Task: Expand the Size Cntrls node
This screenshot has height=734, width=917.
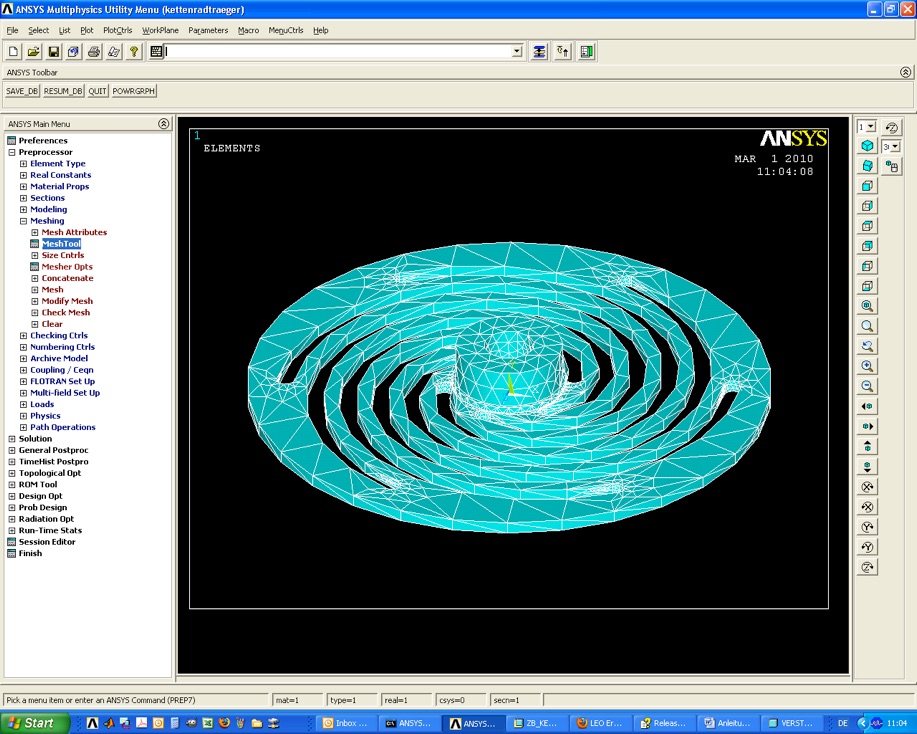Action: point(35,256)
